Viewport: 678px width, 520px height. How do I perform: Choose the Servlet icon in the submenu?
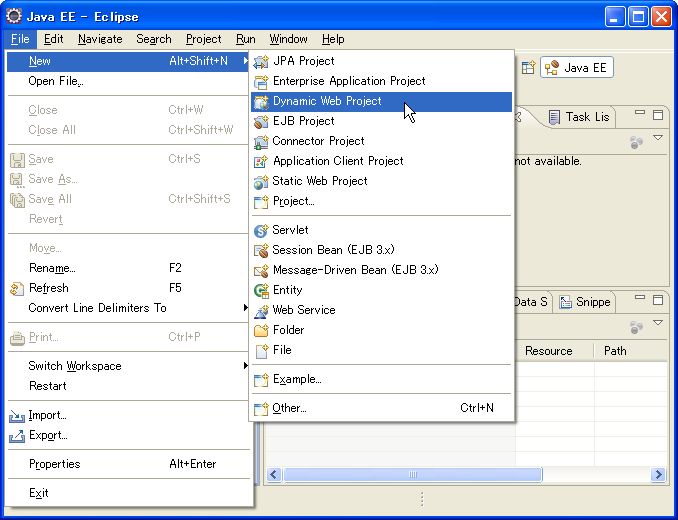point(261,230)
